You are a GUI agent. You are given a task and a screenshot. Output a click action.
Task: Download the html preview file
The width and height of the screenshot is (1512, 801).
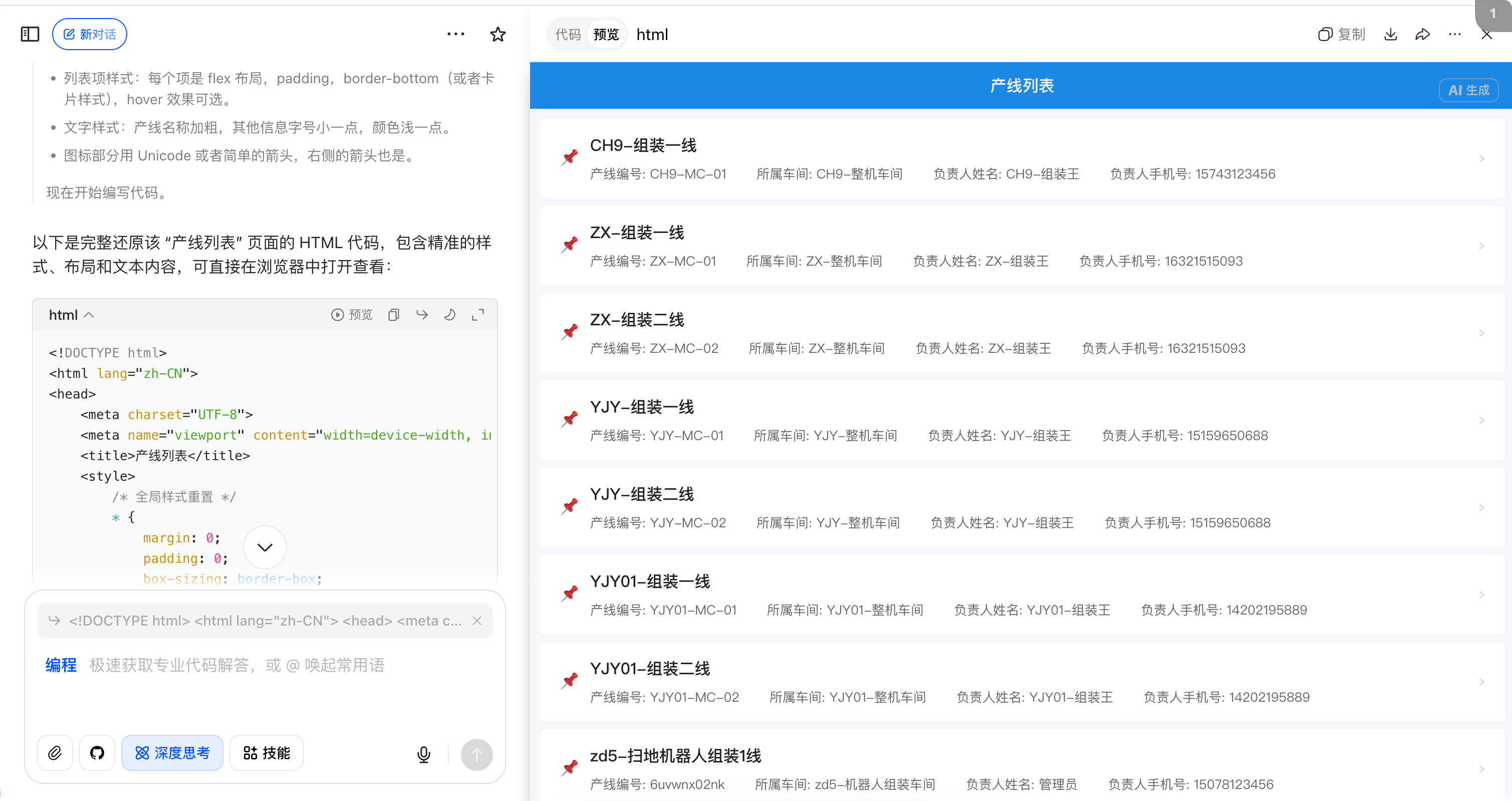[1390, 34]
